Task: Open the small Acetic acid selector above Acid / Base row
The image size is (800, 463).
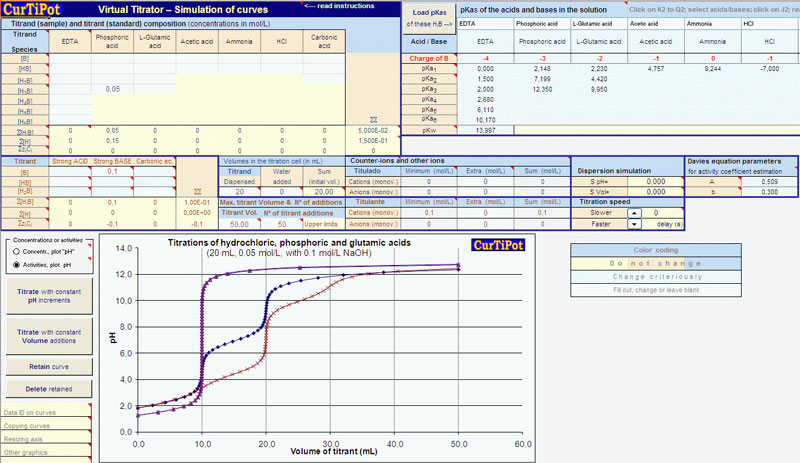Action: pyautogui.click(x=656, y=23)
